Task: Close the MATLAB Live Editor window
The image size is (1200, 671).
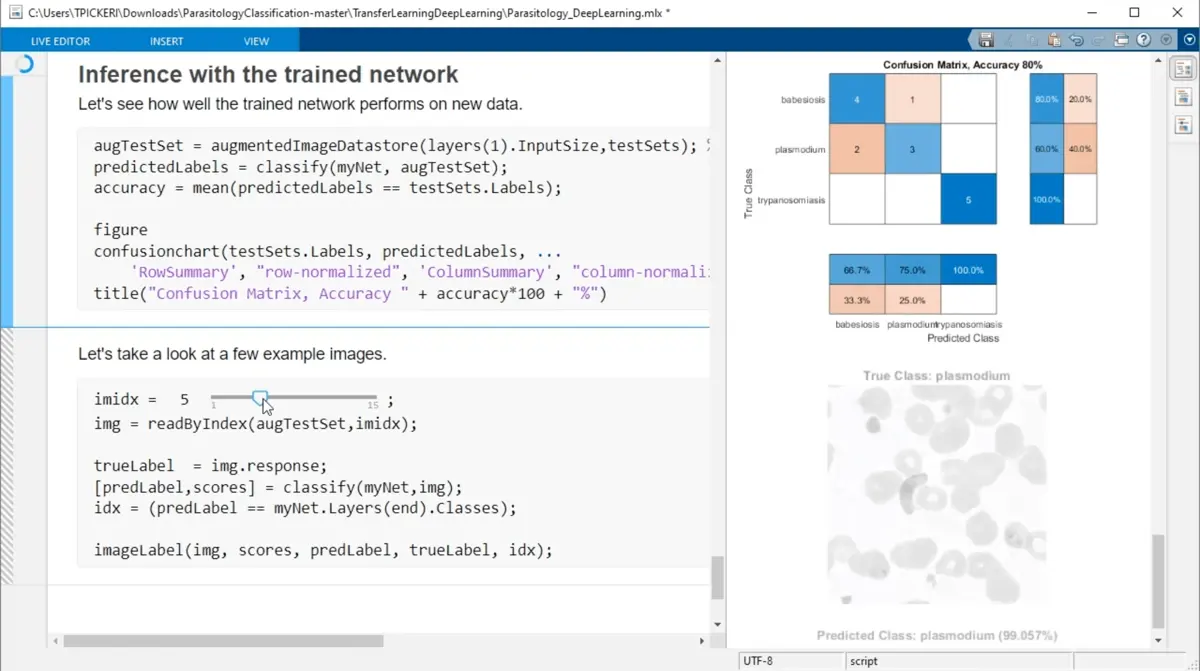Action: [1179, 13]
